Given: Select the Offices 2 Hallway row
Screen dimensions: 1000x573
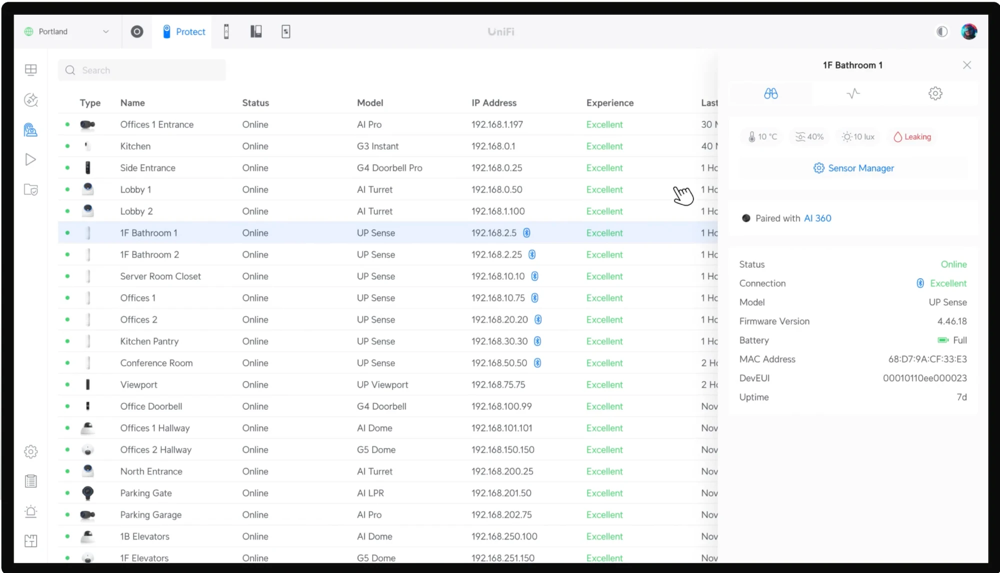Looking at the screenshot, I should (x=388, y=450).
